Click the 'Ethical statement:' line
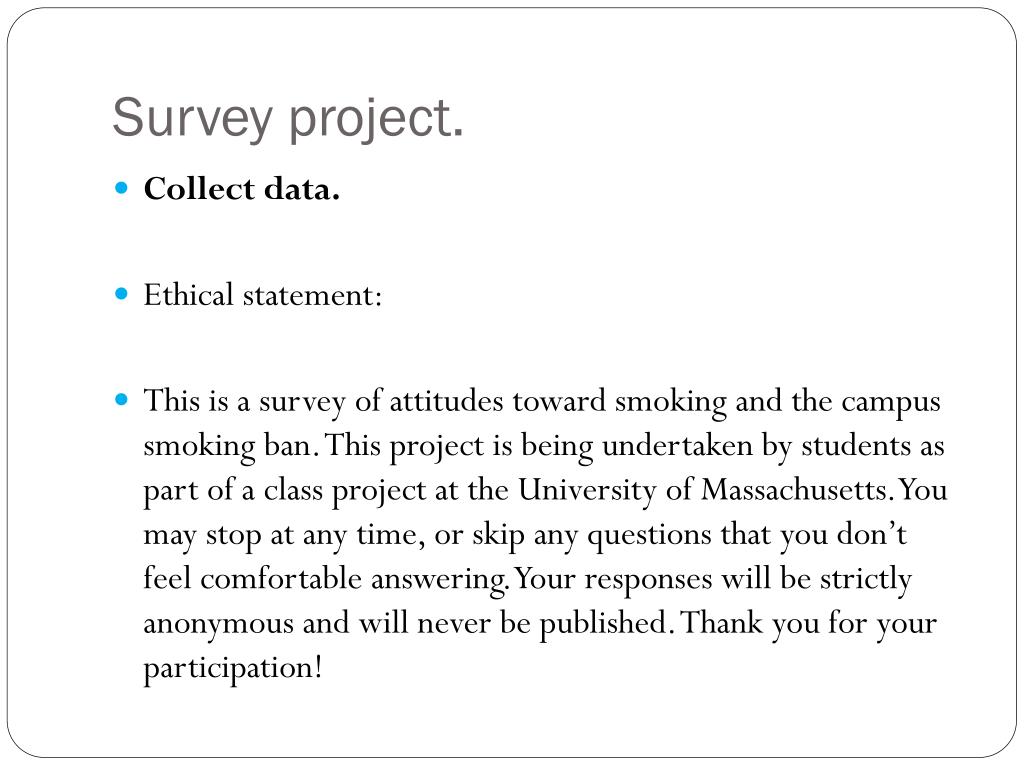 pos(263,295)
